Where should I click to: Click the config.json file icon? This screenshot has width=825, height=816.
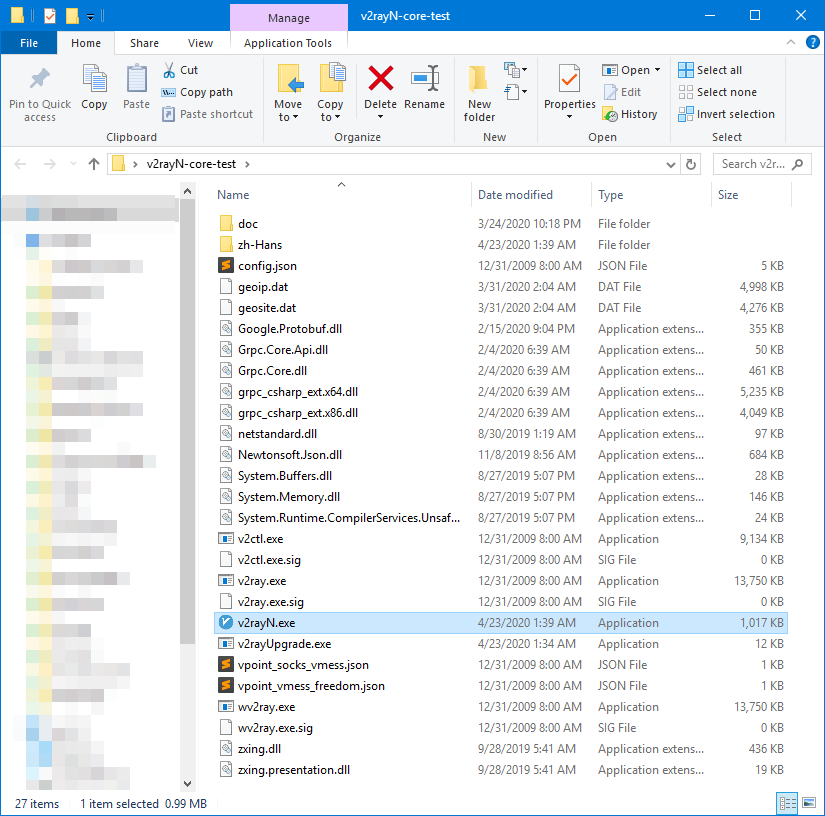(226, 266)
